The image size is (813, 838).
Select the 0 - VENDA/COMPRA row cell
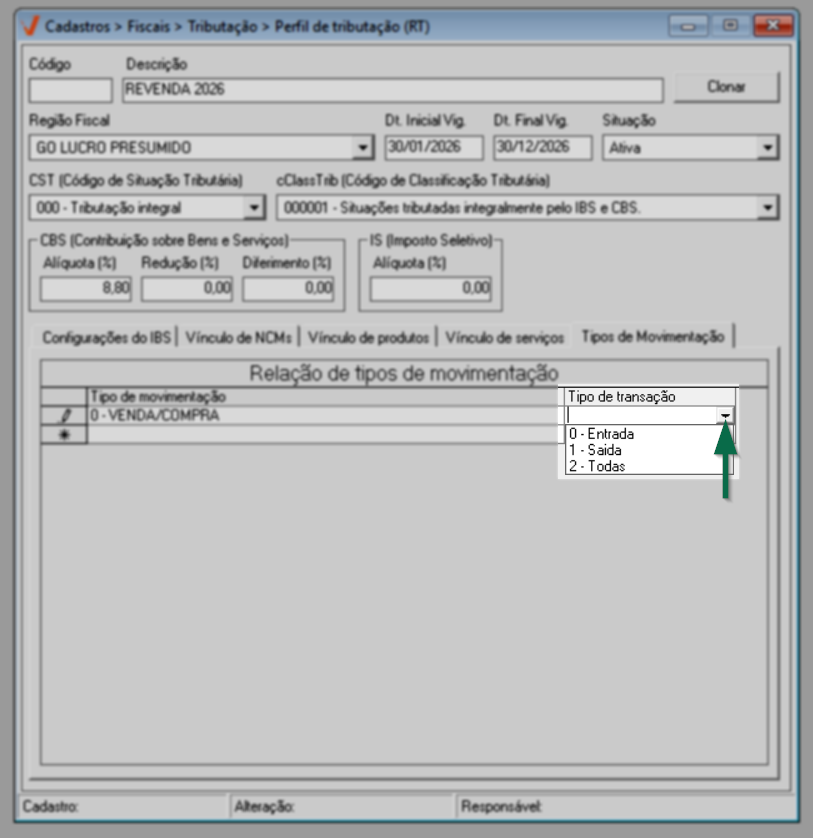(325, 416)
